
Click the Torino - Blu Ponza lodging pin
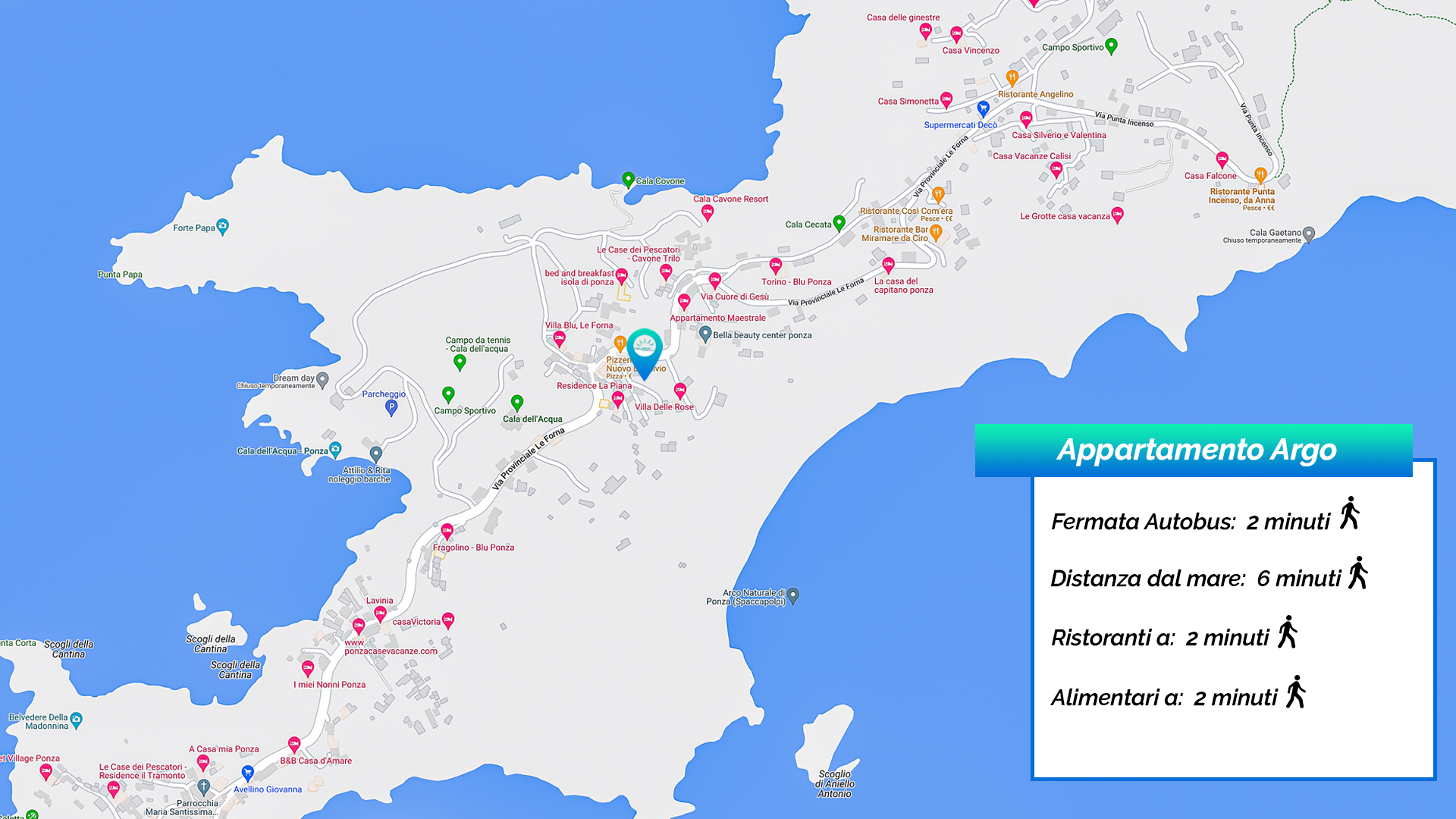pos(775,265)
